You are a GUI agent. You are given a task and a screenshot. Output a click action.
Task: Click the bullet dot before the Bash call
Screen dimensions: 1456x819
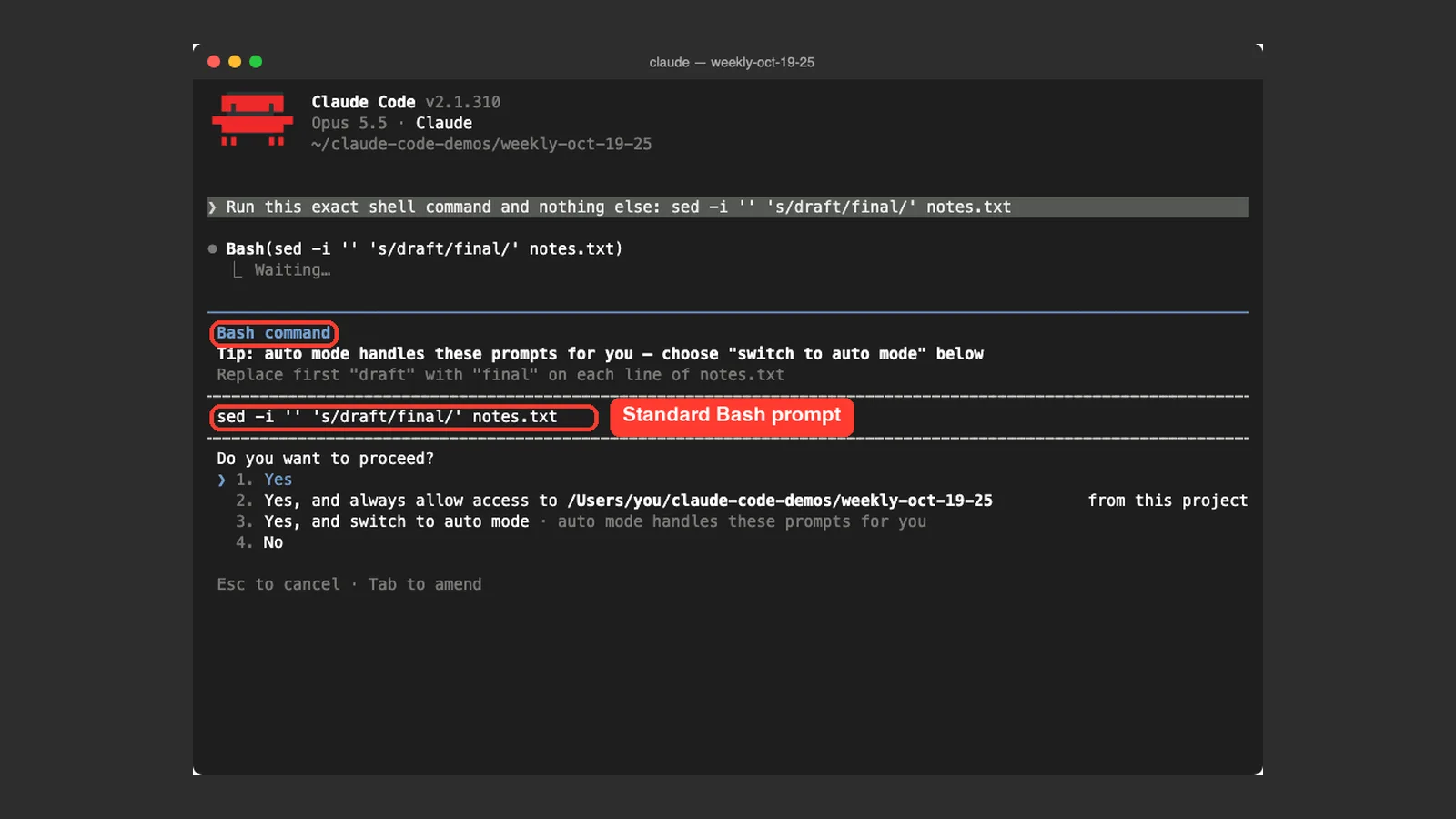212,248
